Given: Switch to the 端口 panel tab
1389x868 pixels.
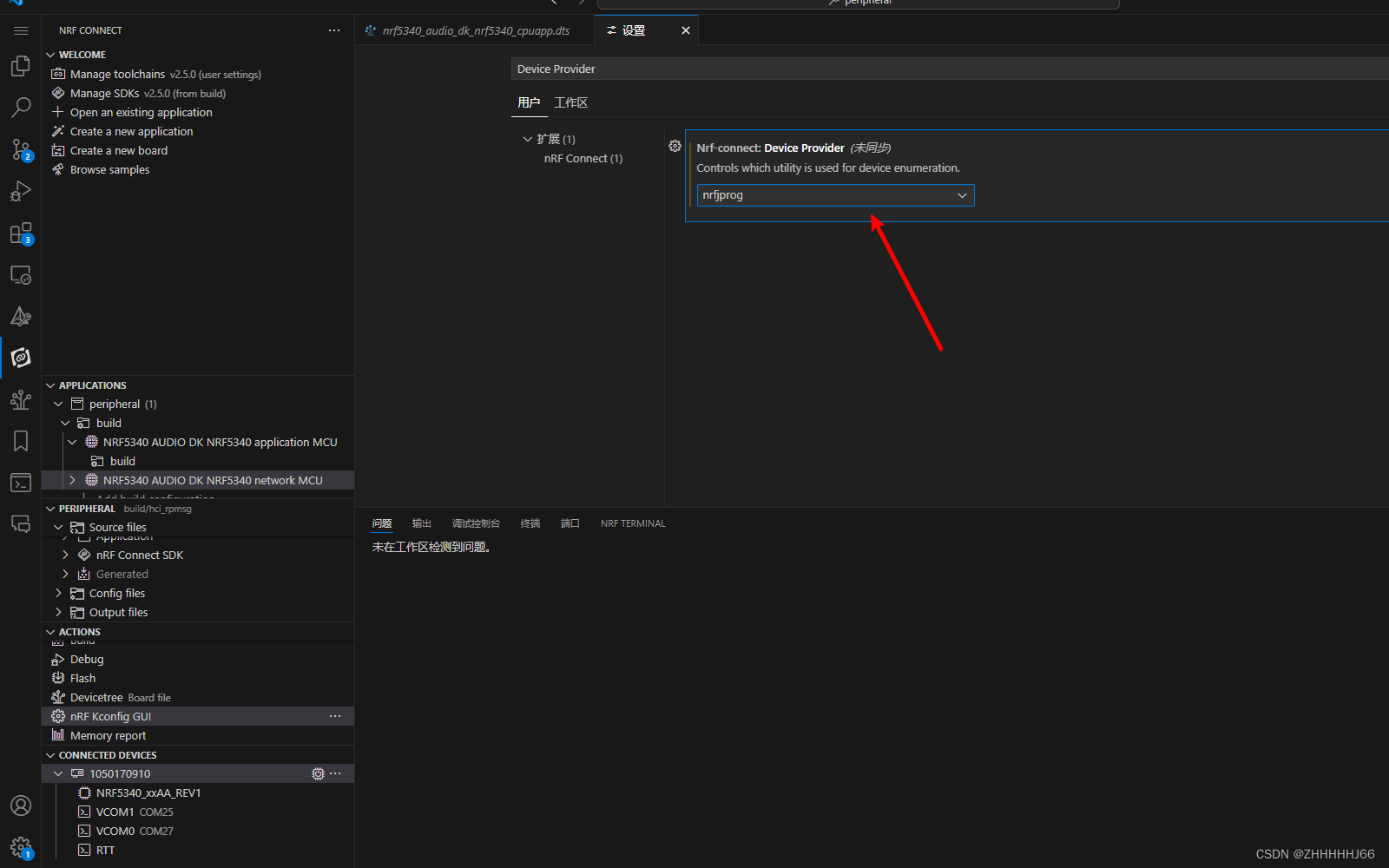Looking at the screenshot, I should point(570,523).
